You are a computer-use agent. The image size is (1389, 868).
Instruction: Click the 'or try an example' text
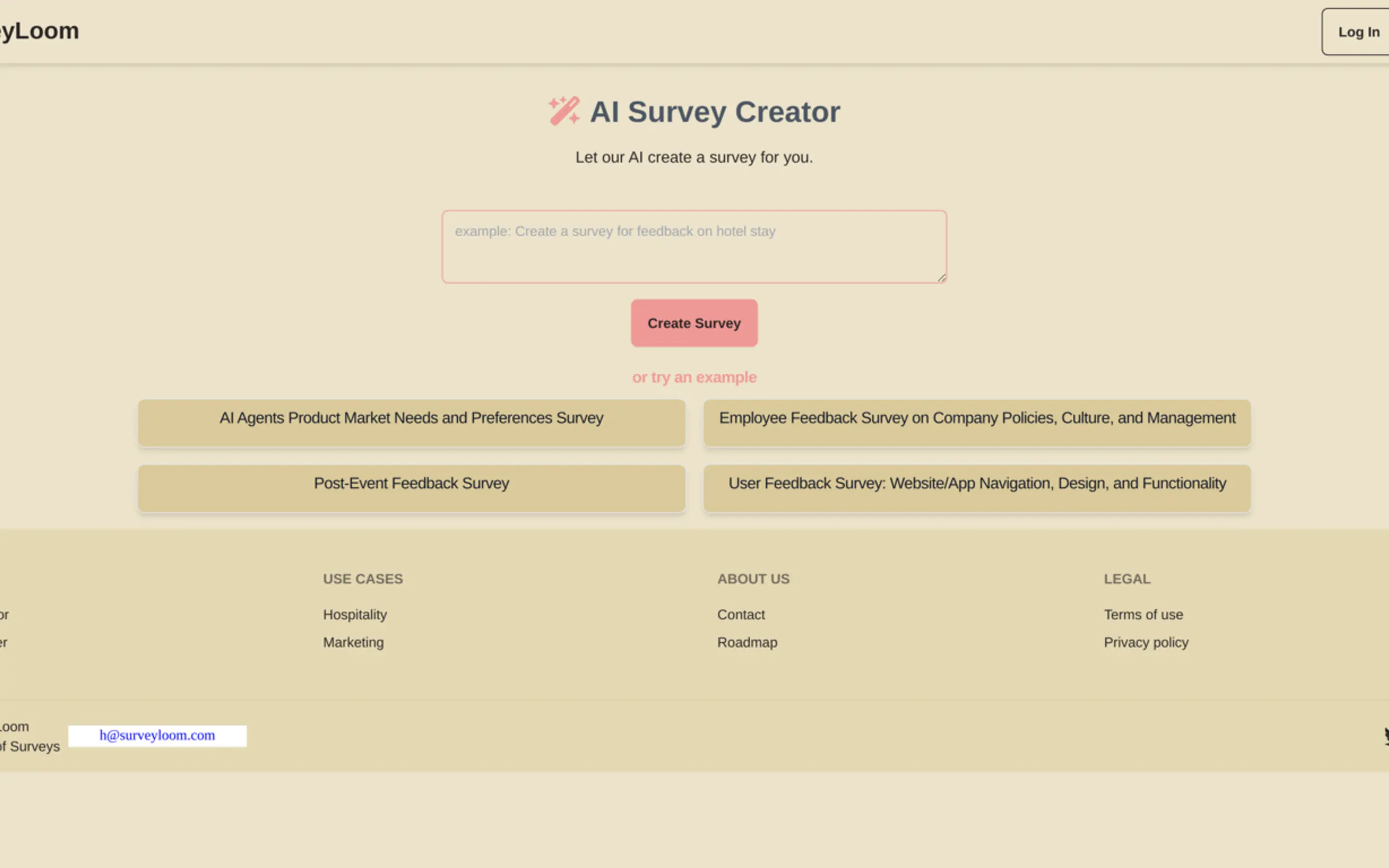point(693,377)
